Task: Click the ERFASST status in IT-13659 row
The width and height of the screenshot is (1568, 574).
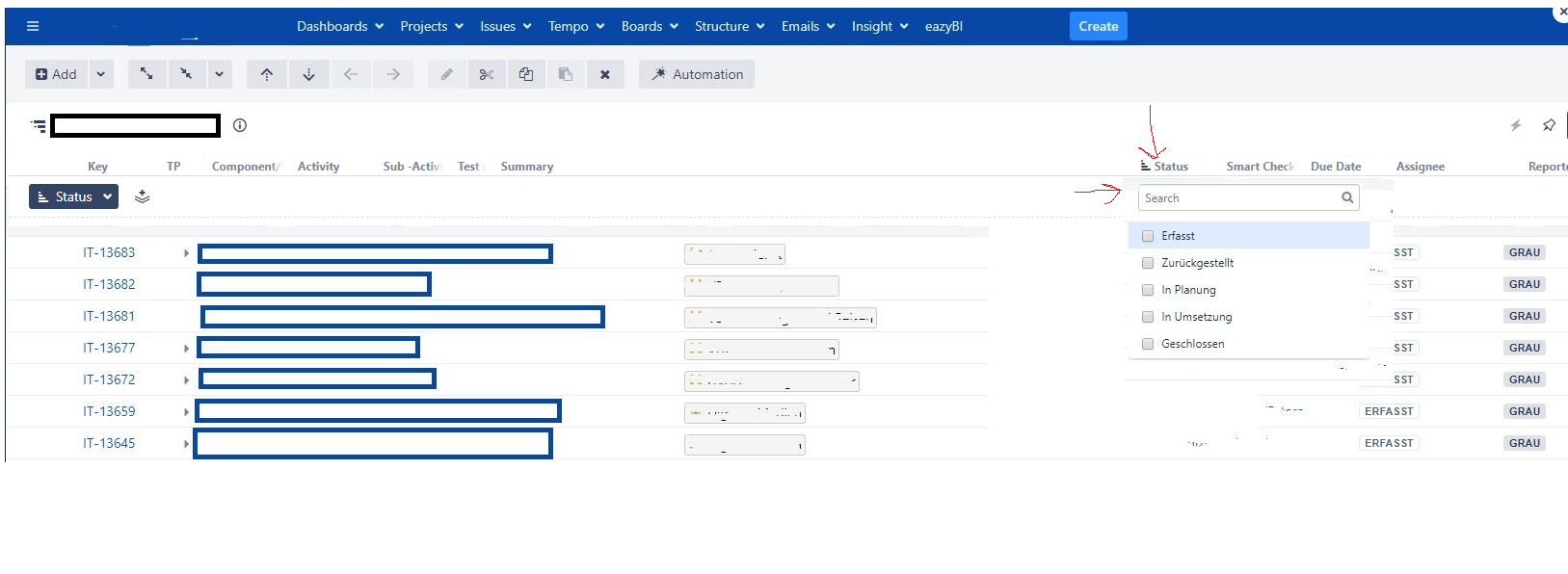Action: (x=1389, y=411)
